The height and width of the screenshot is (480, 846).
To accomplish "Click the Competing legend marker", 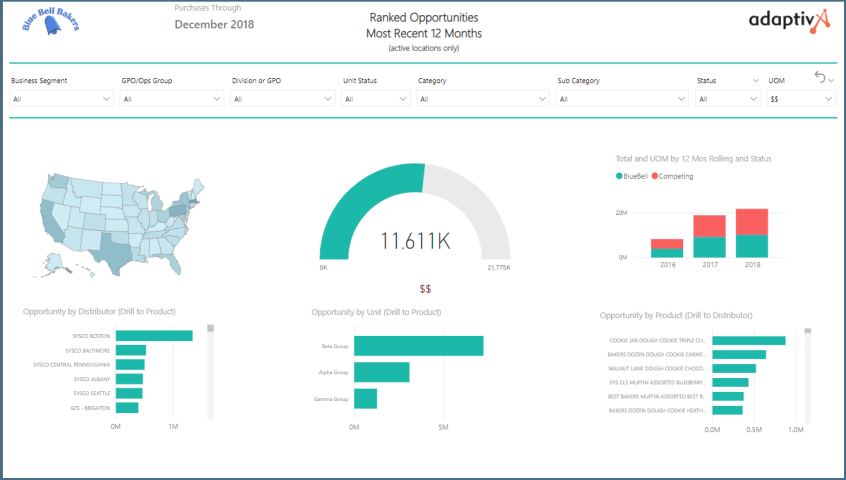I will click(656, 176).
